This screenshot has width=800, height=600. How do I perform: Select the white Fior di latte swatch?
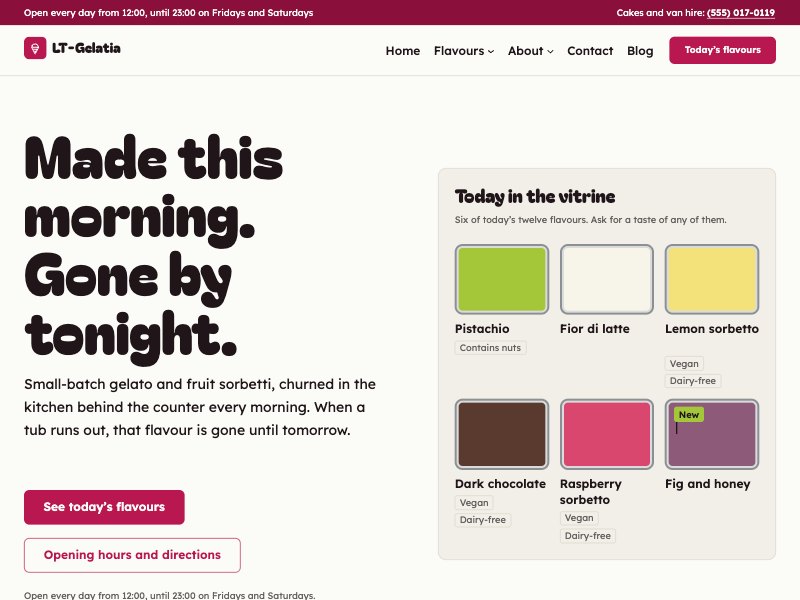click(x=607, y=279)
